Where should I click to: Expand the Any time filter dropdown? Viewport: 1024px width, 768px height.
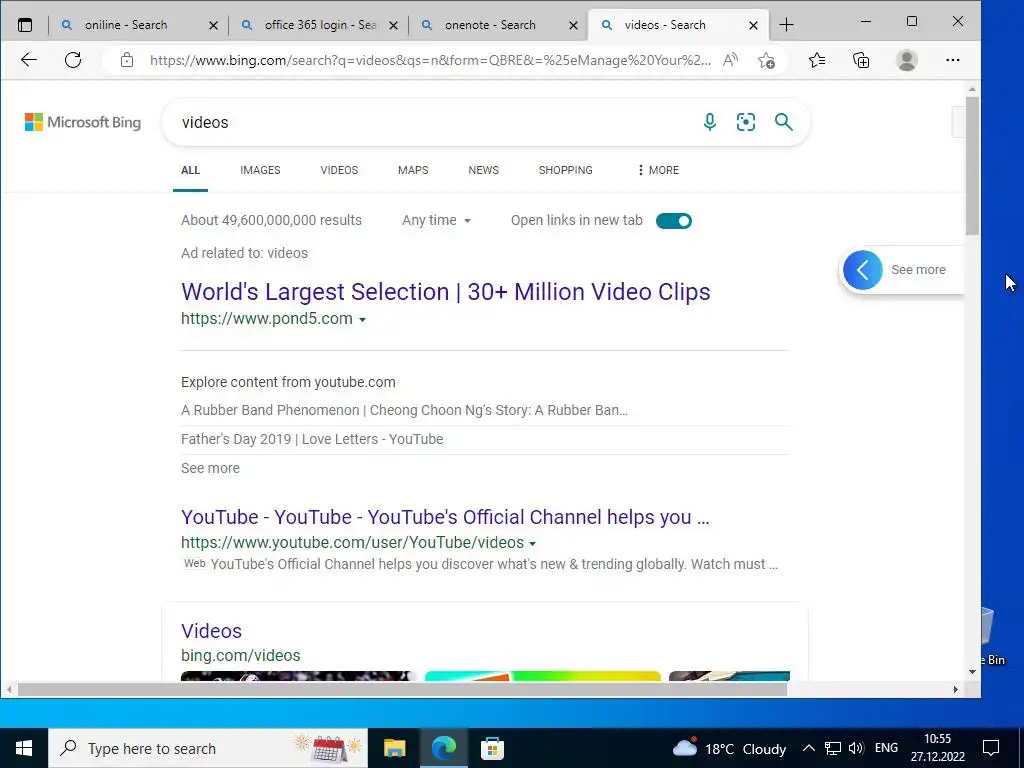[436, 221]
